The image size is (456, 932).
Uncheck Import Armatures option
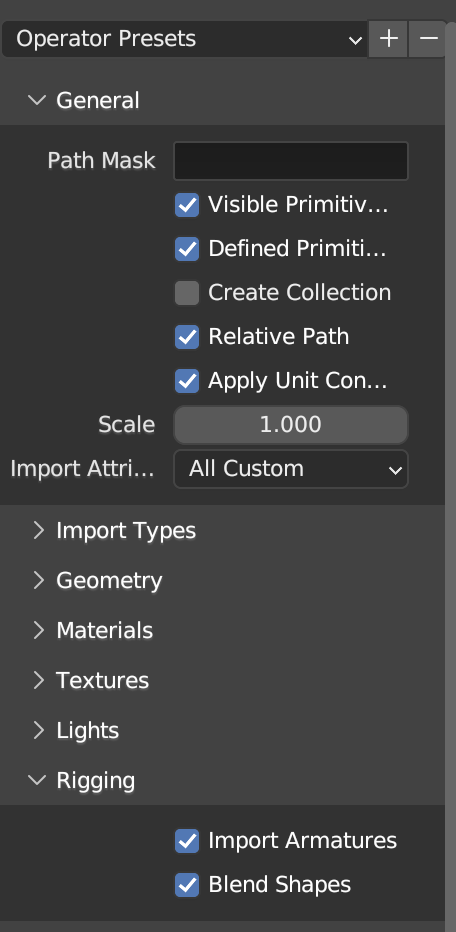point(187,841)
